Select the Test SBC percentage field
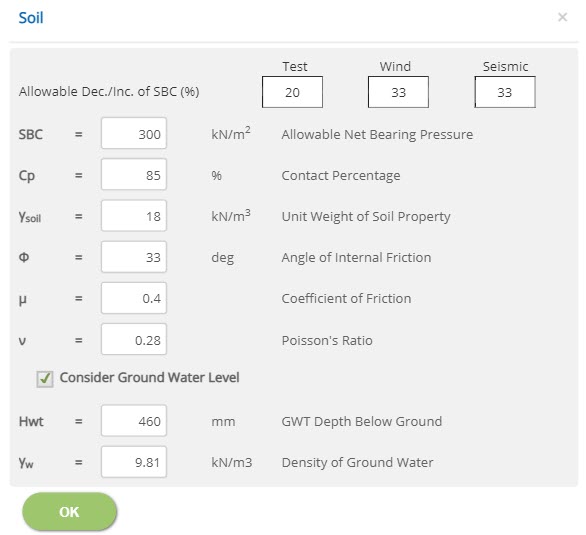The image size is (586, 535). [292, 92]
